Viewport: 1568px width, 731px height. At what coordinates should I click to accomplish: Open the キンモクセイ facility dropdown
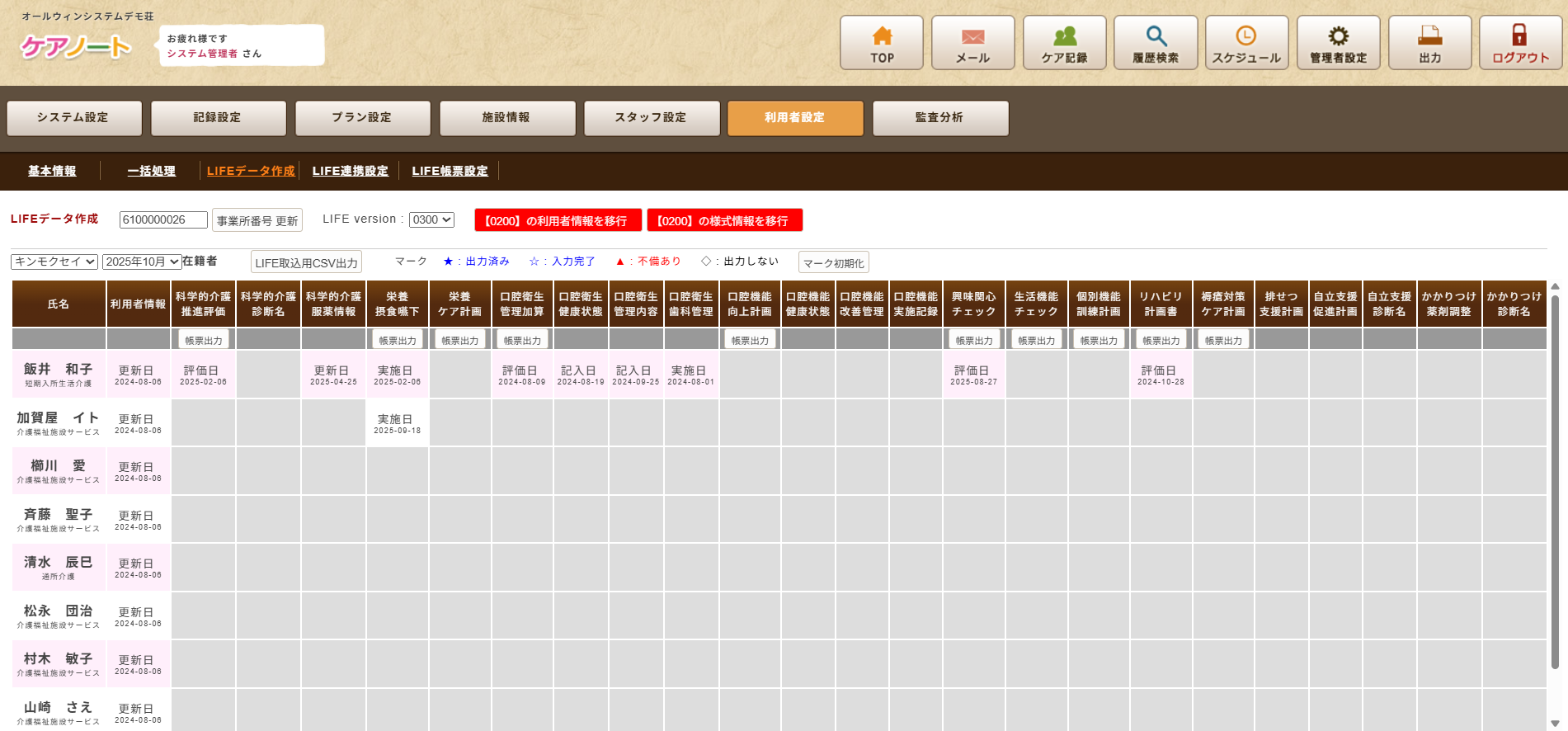[x=54, y=262]
